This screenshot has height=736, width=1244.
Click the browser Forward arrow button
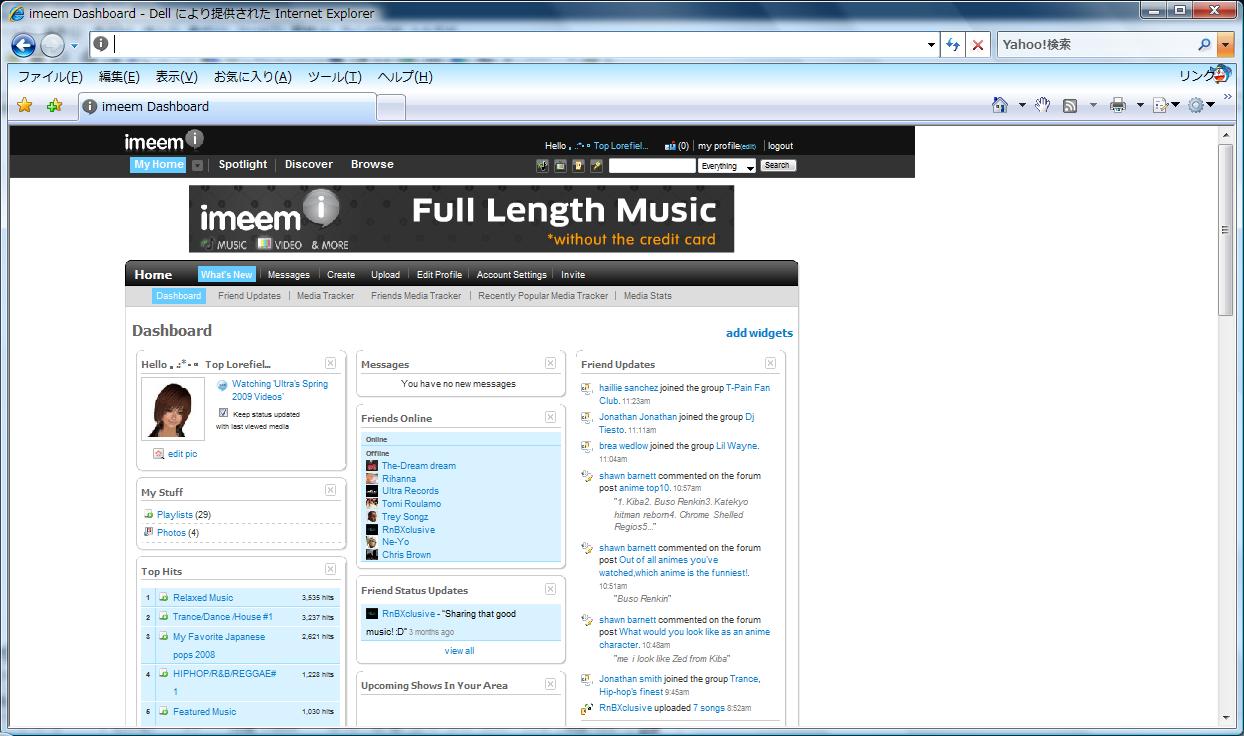[x=53, y=45]
